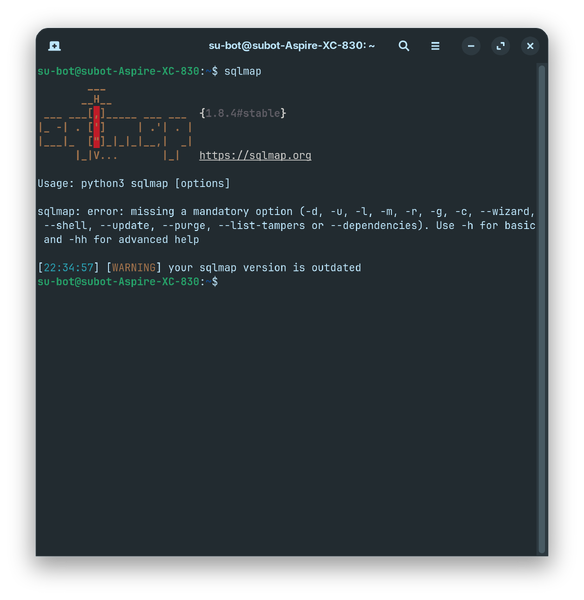Screen dimensions: 584x600
Task: Minimize the terminal window
Action: pos(471,46)
